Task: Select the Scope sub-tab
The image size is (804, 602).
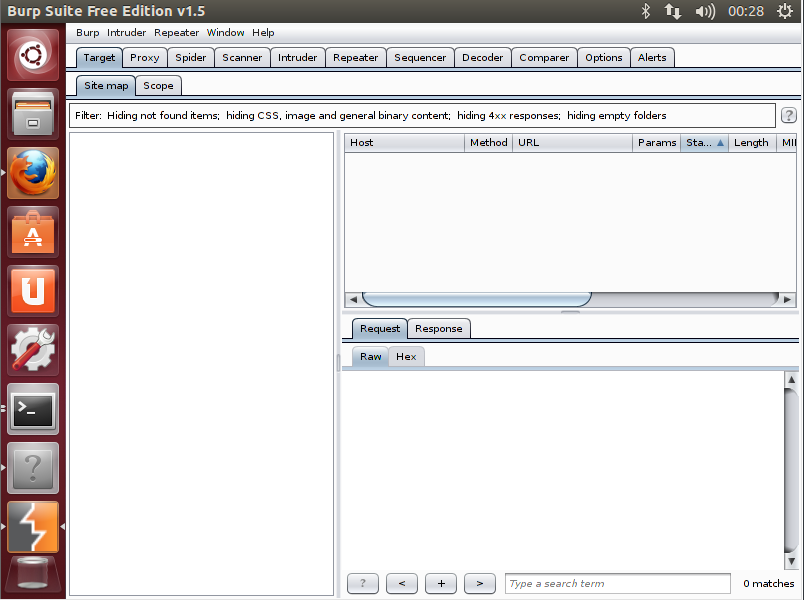Action: 158,86
